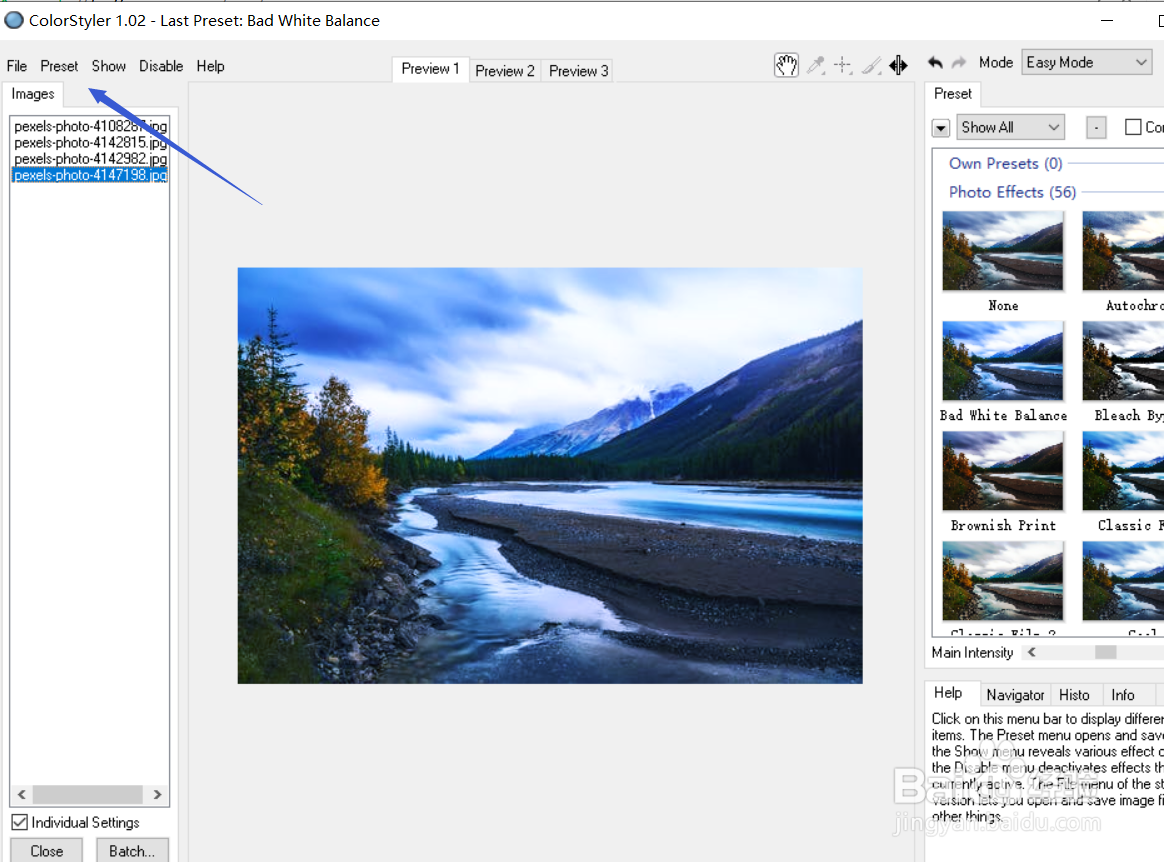Open the Show menu
Image resolution: width=1164 pixels, height=862 pixels.
(x=108, y=66)
